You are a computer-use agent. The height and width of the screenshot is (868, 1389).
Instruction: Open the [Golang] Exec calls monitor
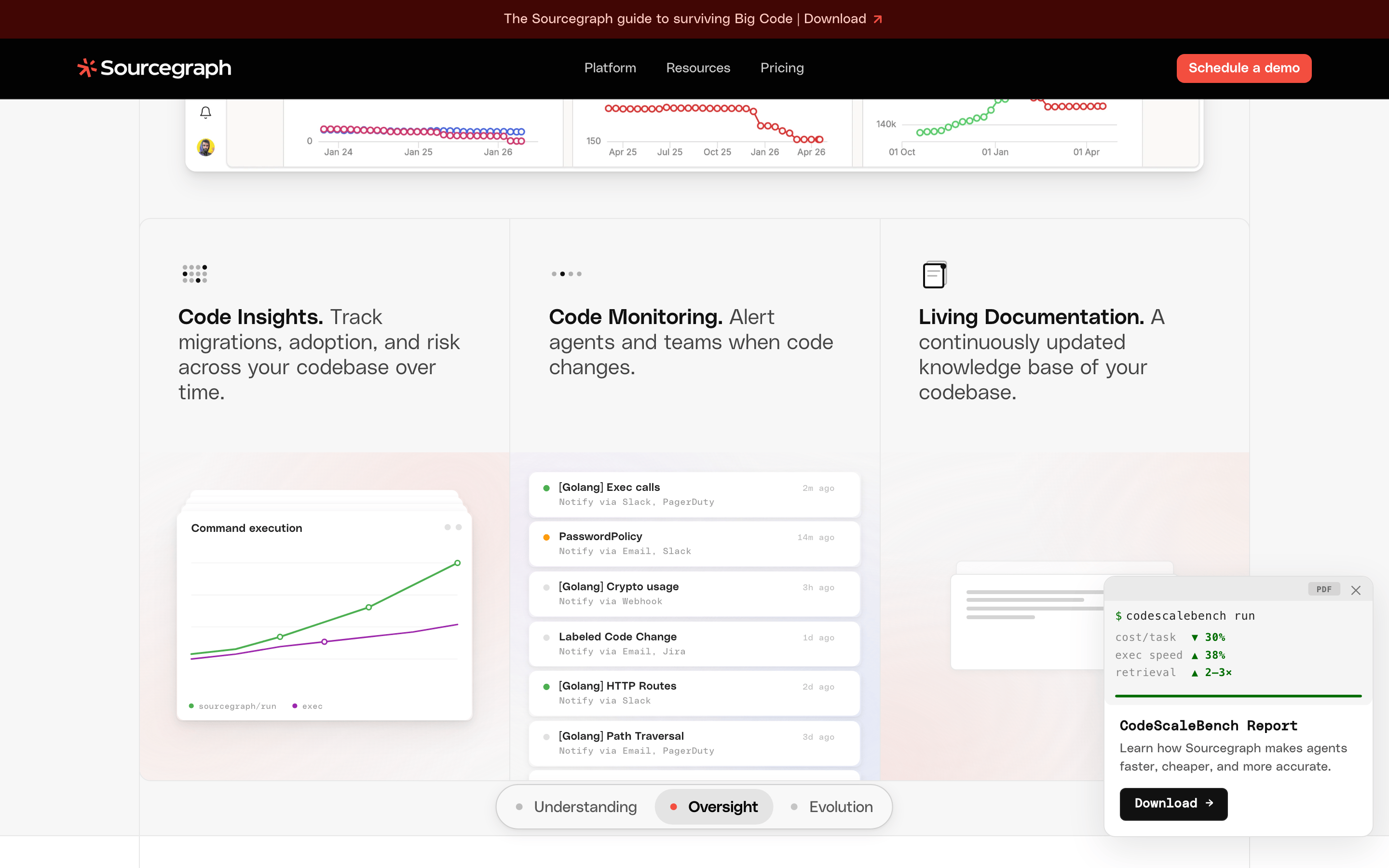[694, 494]
